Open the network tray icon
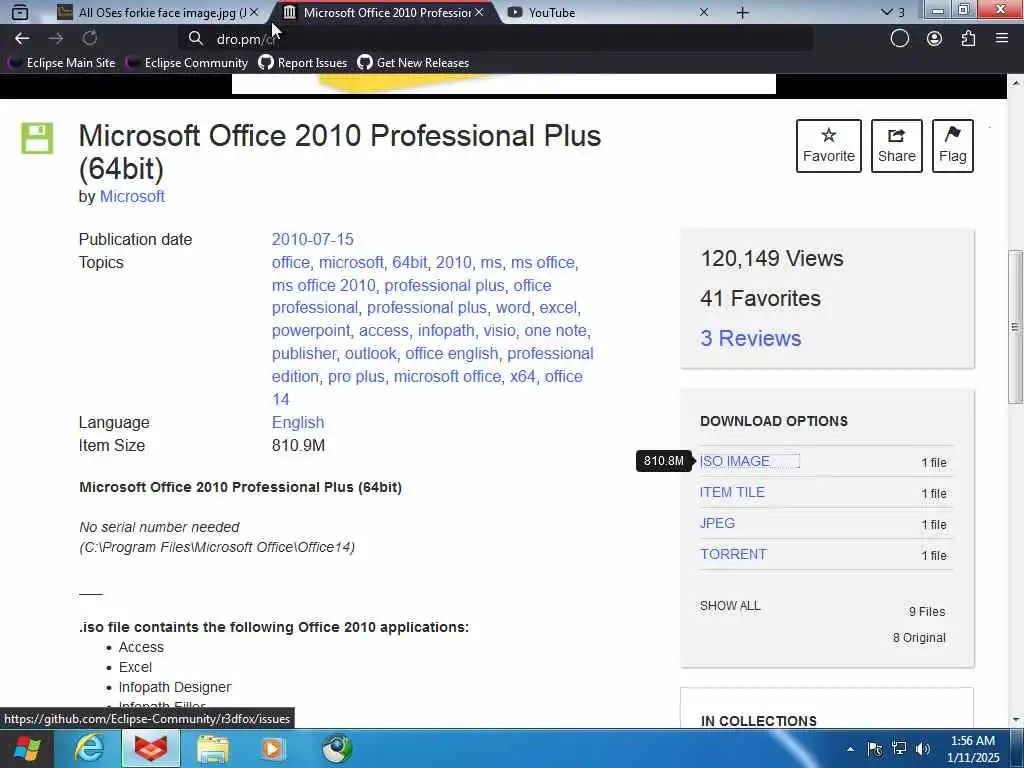Screen dimensions: 1024x768 899,749
